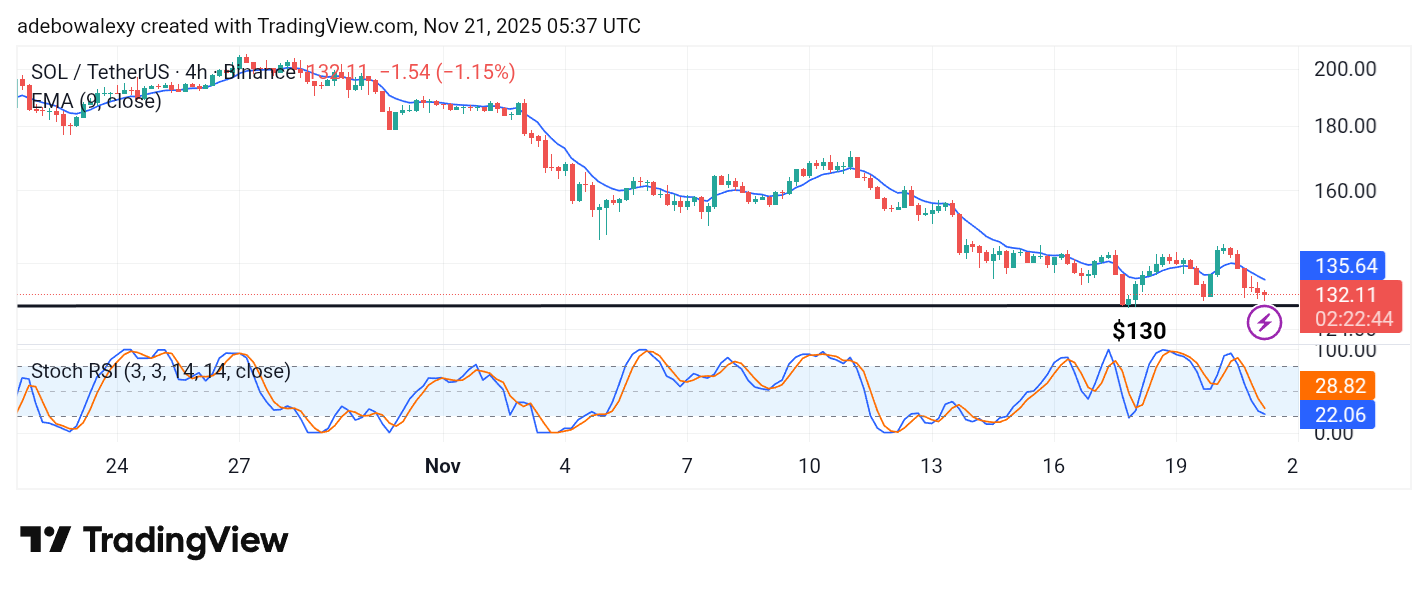Click the 28.82 Stoch RSI value label
Image resolution: width=1428 pixels, height=591 pixels.
pyautogui.click(x=1337, y=385)
